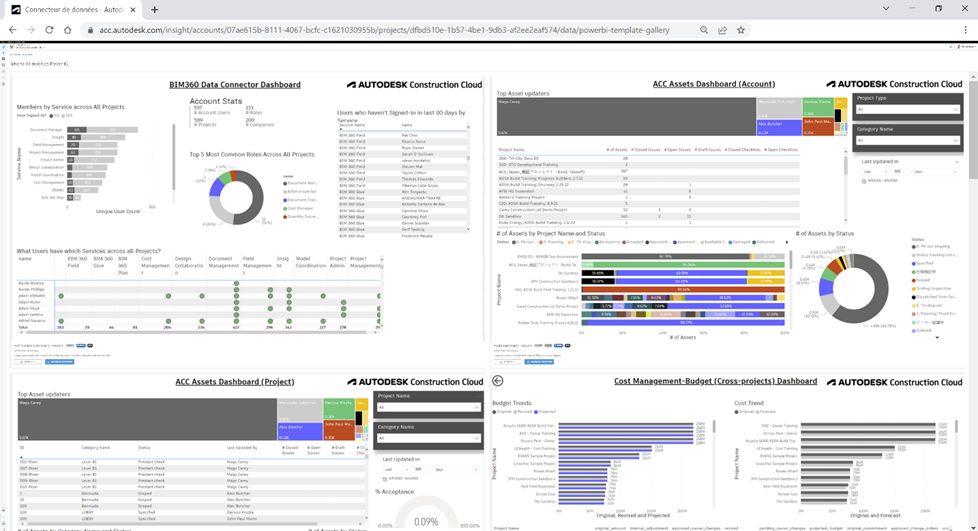This screenshot has width=978, height=531.
Task: Select Dariusz Klozke green treemap tile, Account dashboard
Action: (818, 107)
